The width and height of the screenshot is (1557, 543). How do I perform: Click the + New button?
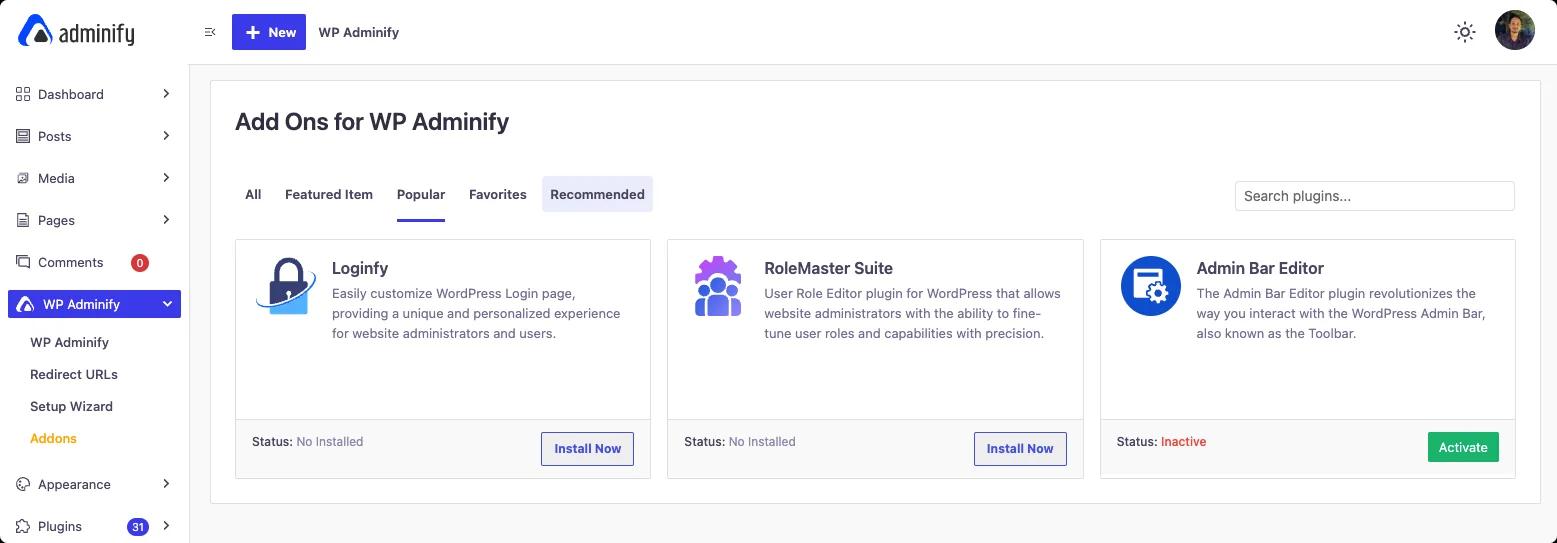click(269, 32)
